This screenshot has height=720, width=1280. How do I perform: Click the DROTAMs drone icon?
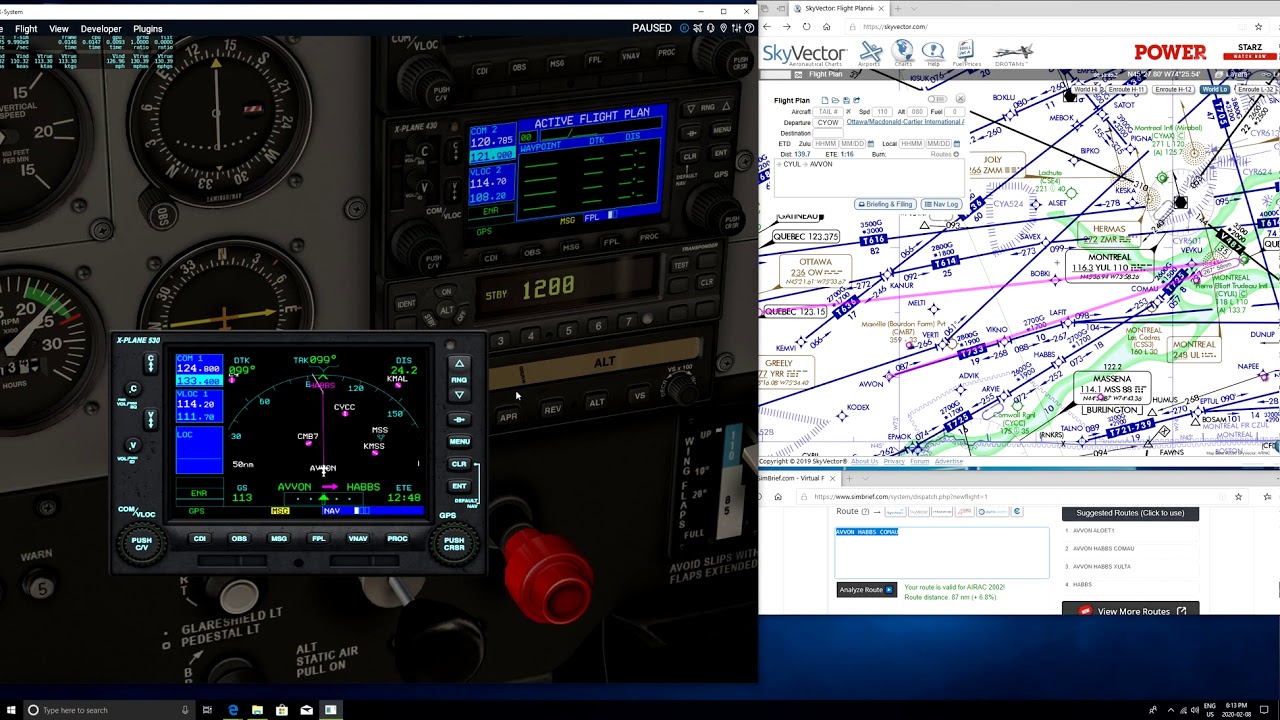click(x=1013, y=54)
